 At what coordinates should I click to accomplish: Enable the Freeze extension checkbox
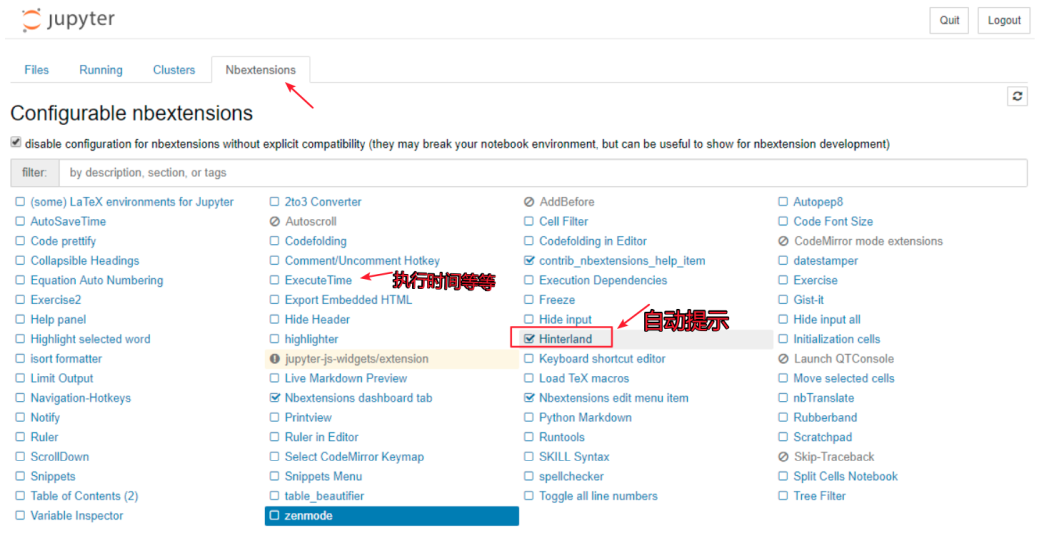tap(528, 300)
